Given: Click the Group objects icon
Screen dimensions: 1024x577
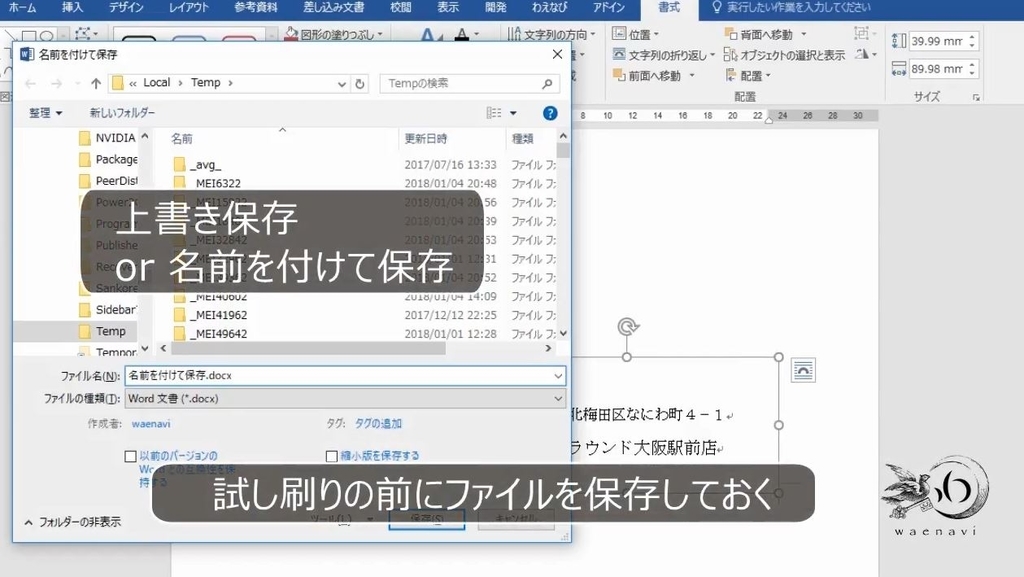Looking at the screenshot, I should [861, 33].
